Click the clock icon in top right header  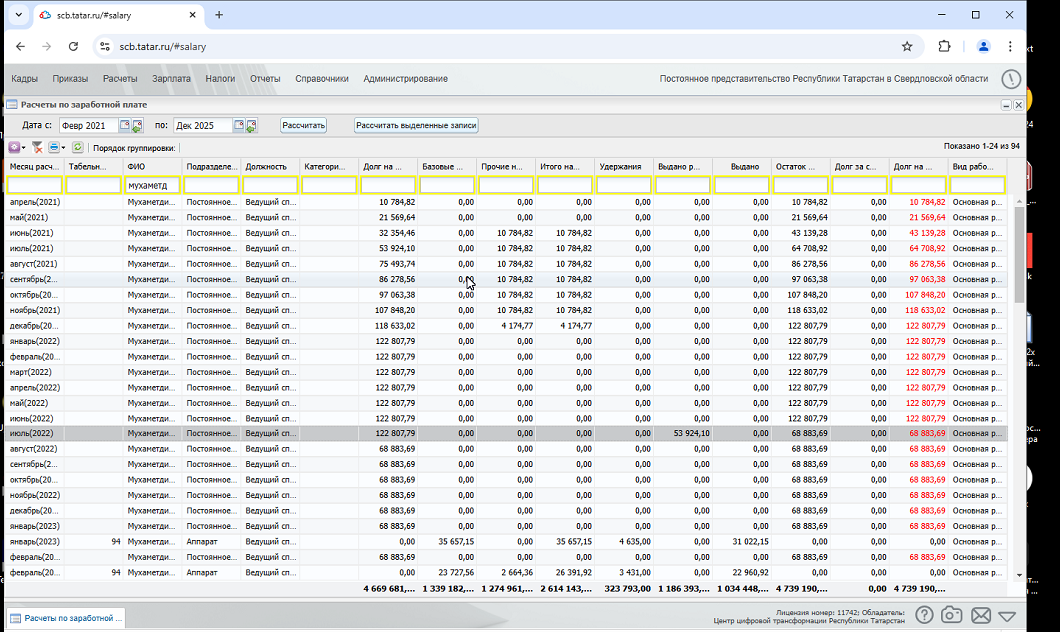coord(1011,79)
